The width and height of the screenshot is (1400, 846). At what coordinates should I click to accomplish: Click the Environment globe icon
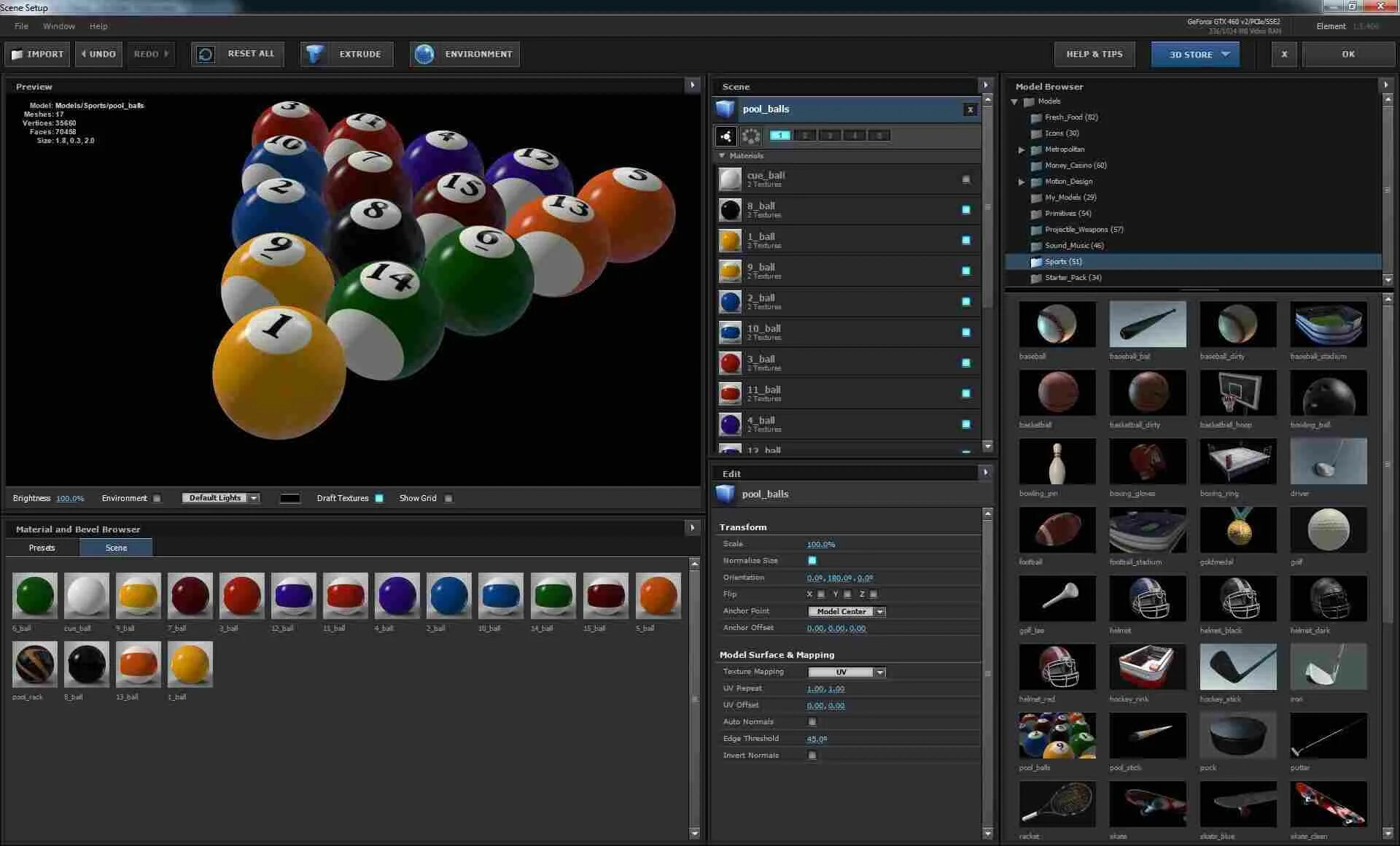(x=424, y=54)
